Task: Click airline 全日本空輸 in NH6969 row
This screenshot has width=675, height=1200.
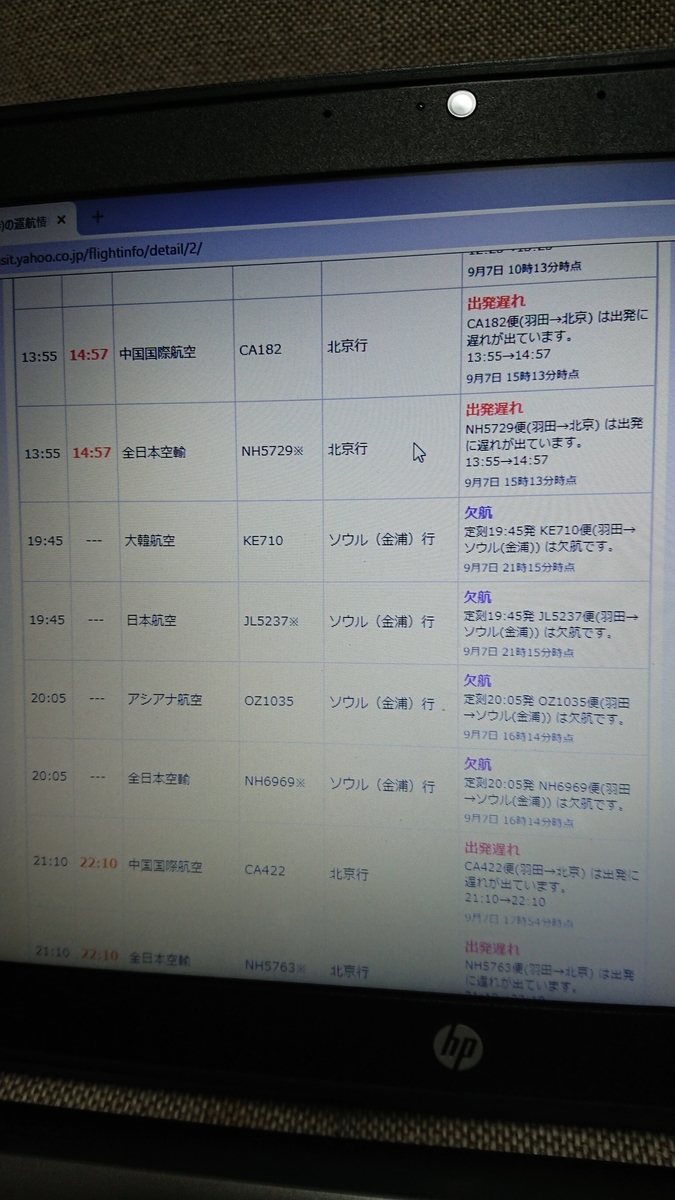Action: 158,778
